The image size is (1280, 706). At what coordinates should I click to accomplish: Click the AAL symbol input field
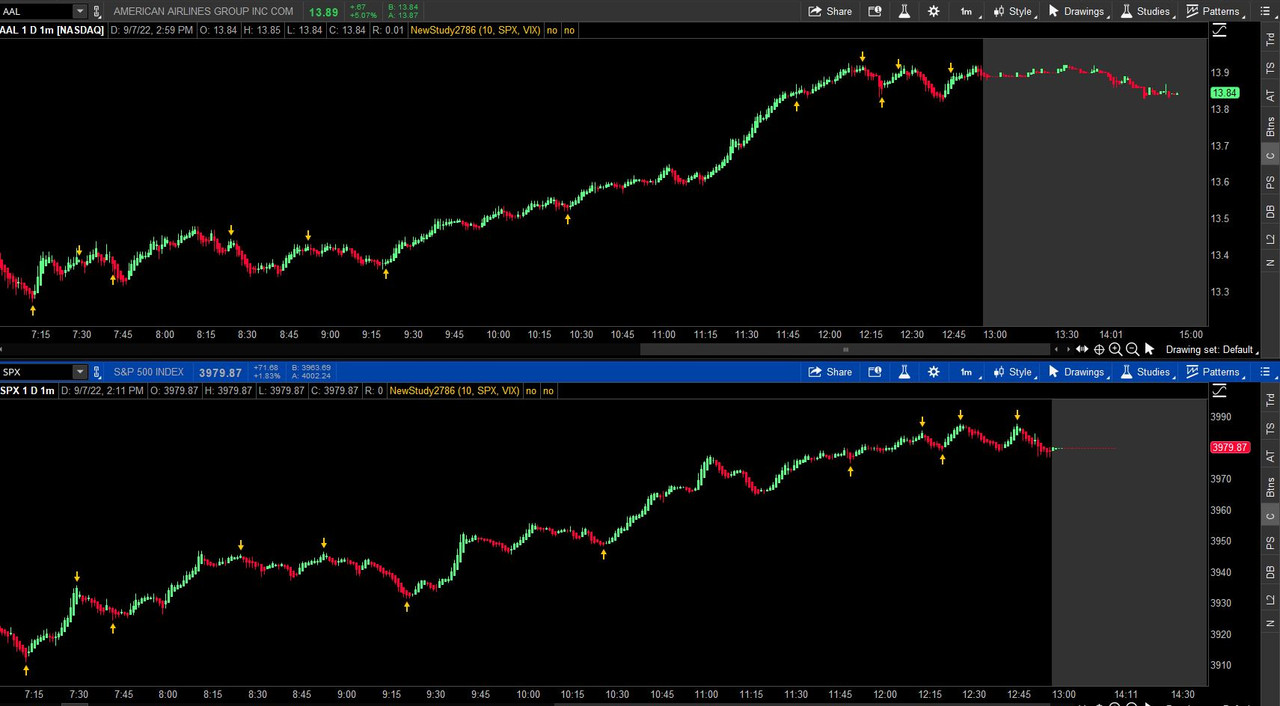pos(37,11)
